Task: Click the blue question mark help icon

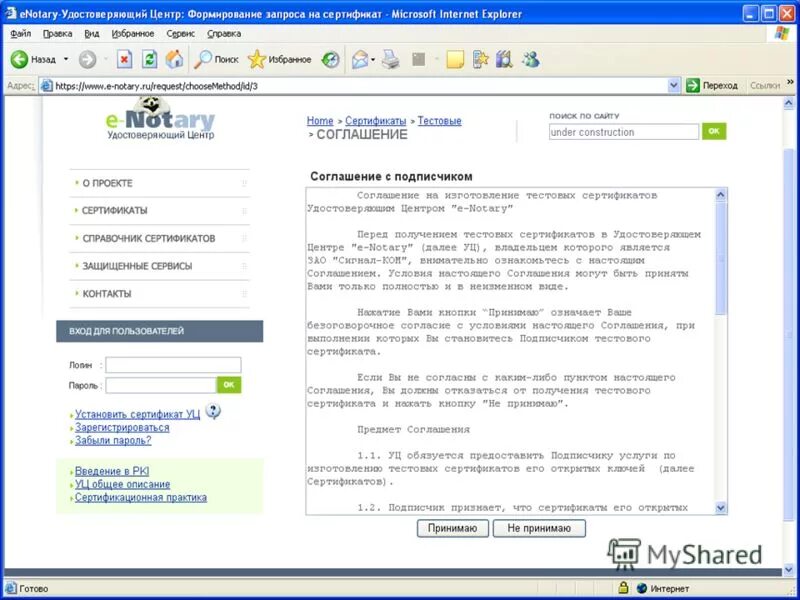Action: 213,411
